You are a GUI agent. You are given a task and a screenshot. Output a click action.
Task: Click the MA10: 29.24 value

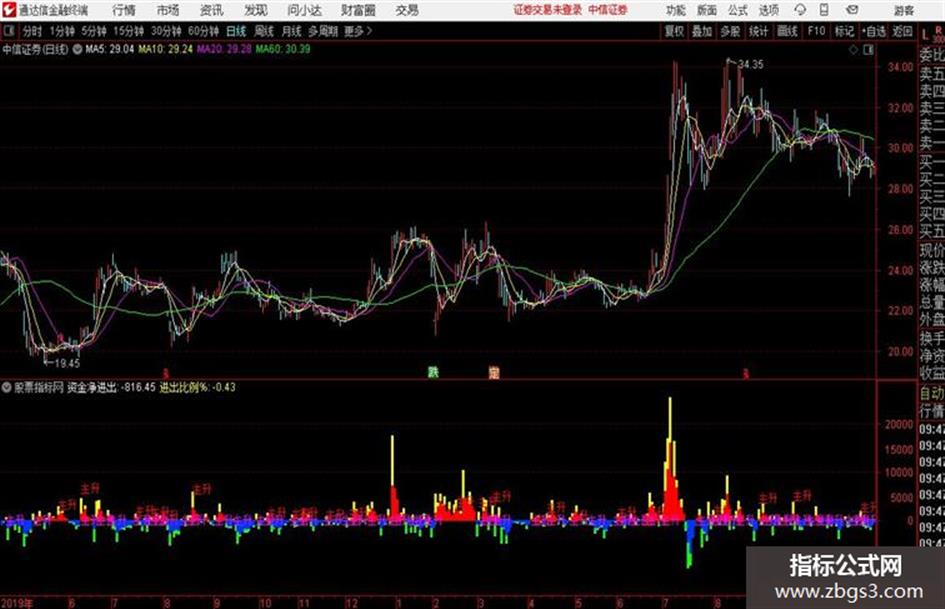coord(165,49)
